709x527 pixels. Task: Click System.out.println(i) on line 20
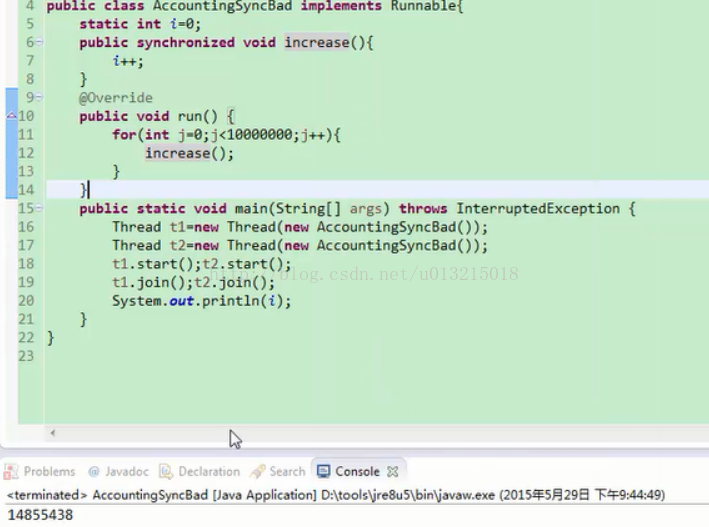coord(202,301)
